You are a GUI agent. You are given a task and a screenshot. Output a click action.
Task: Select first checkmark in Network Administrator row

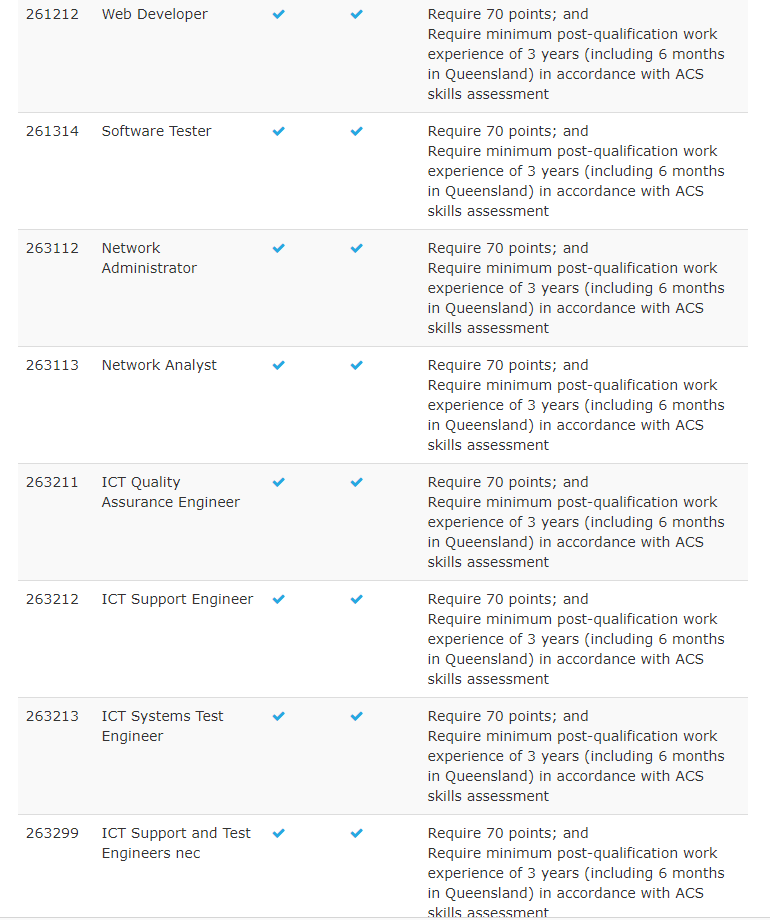pos(278,249)
